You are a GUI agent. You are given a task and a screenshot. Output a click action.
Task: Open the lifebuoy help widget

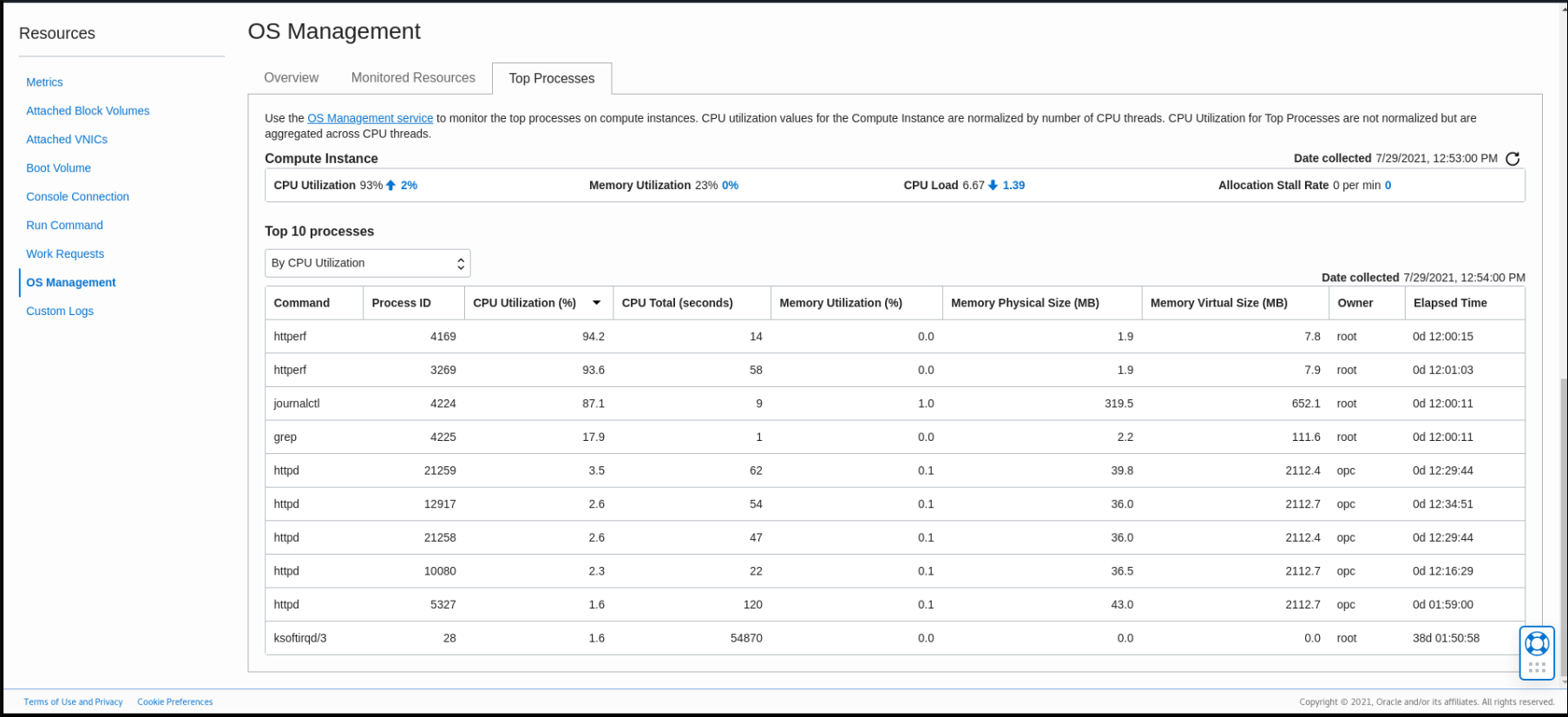[x=1537, y=643]
